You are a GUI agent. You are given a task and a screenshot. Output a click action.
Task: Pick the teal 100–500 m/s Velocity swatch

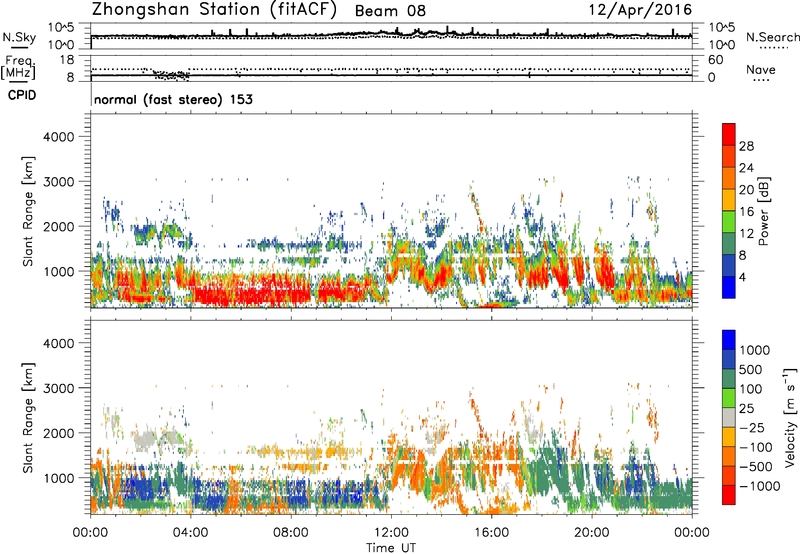tap(729, 379)
